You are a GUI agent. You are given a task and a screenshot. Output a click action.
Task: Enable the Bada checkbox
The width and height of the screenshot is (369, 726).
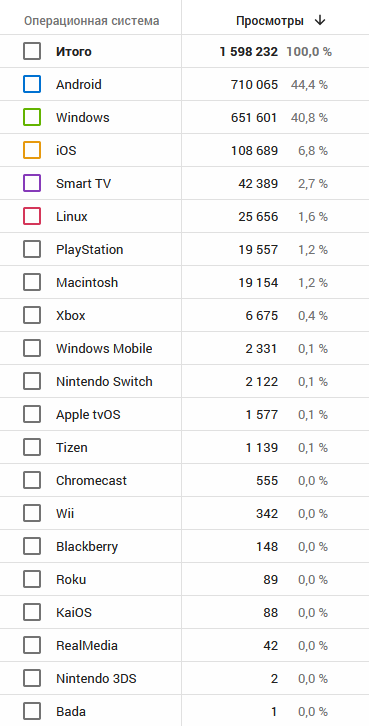coord(32,712)
